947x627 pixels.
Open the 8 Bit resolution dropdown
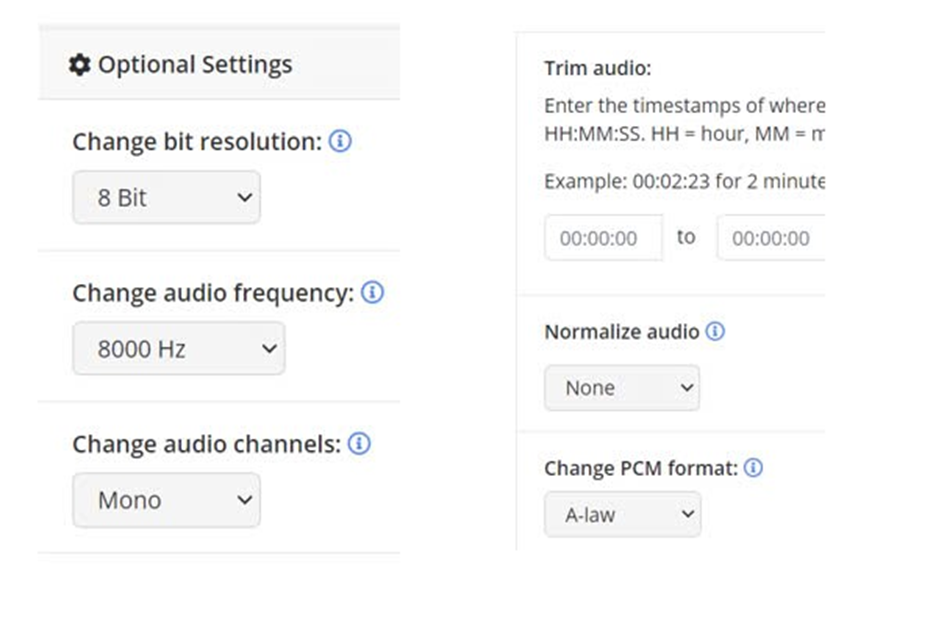[x=166, y=197]
